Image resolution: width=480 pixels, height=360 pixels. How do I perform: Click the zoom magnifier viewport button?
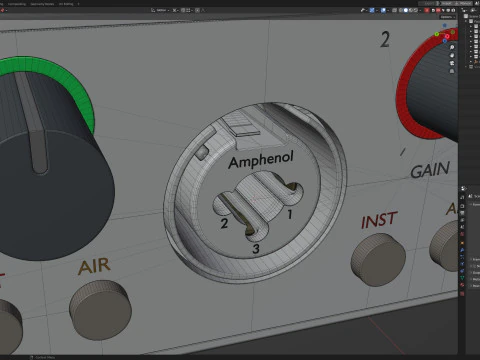452,48
